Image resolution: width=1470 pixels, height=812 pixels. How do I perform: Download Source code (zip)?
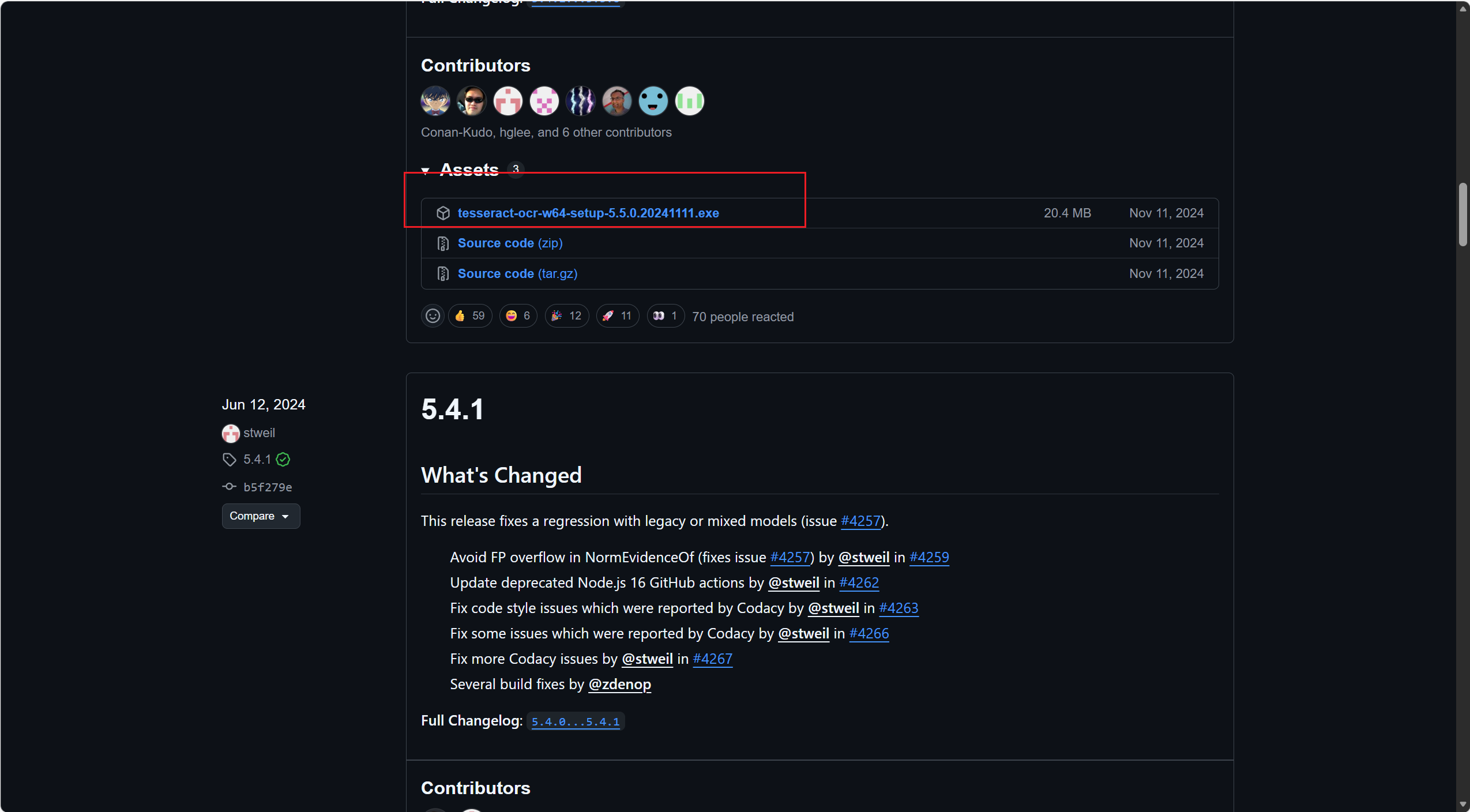click(510, 243)
